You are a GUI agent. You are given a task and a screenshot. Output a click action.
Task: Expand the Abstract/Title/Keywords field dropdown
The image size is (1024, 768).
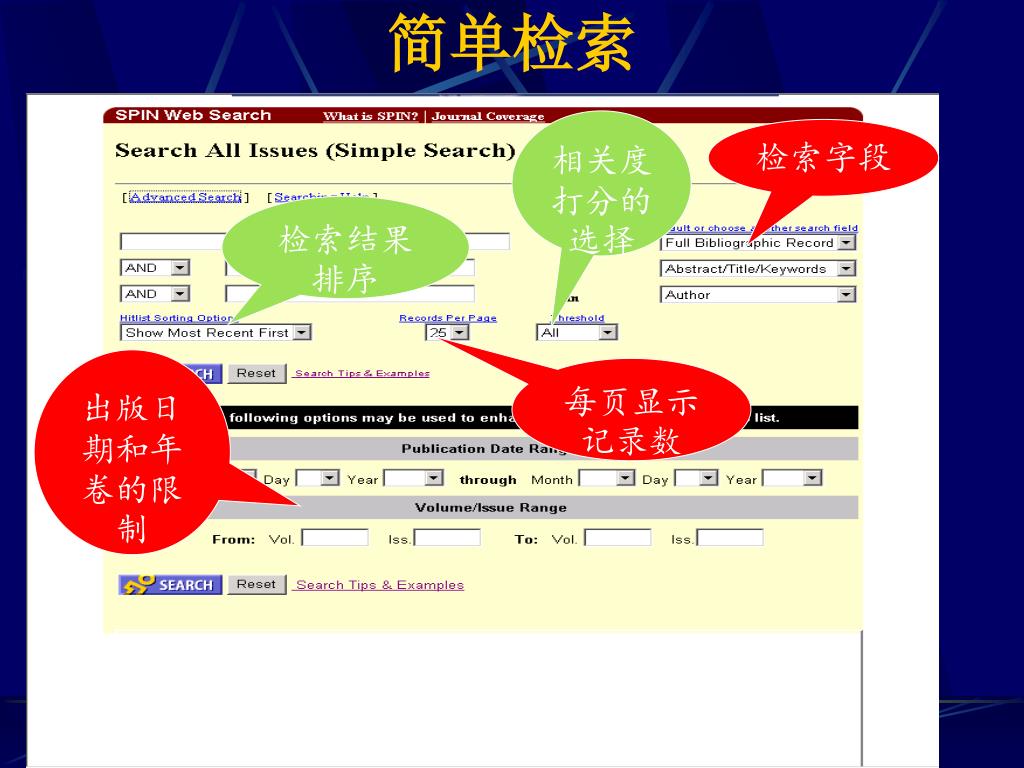click(x=758, y=268)
